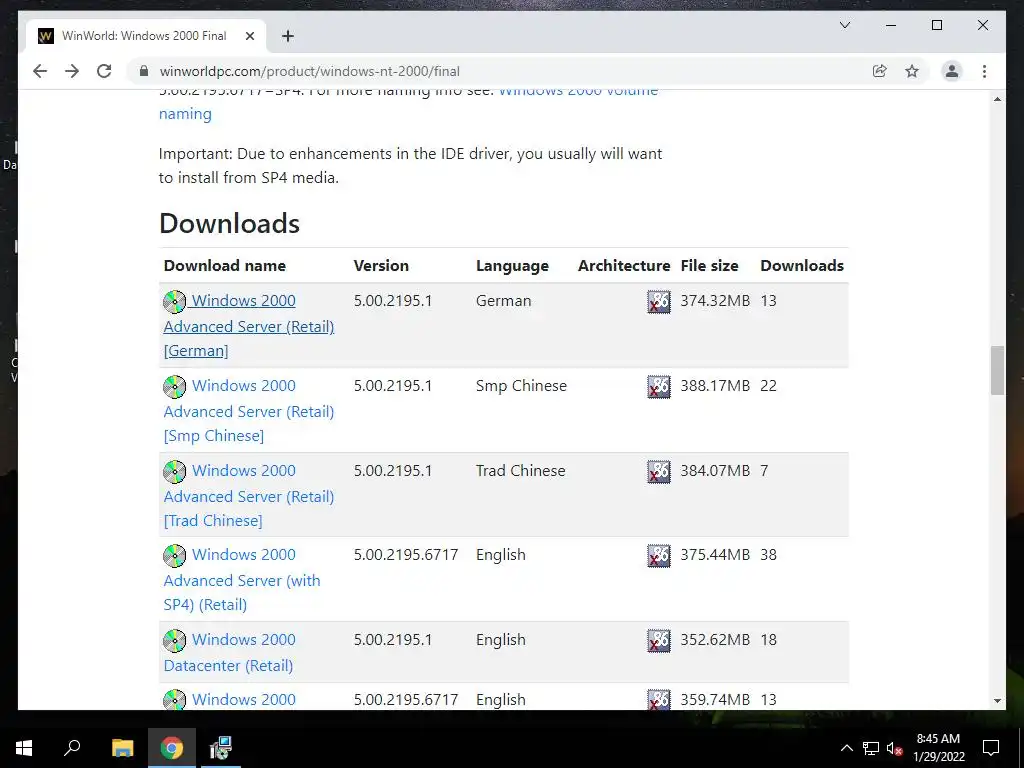This screenshot has height=768, width=1024.
Task: Open Advanced Server Smp Chinese download
Action: 249,410
